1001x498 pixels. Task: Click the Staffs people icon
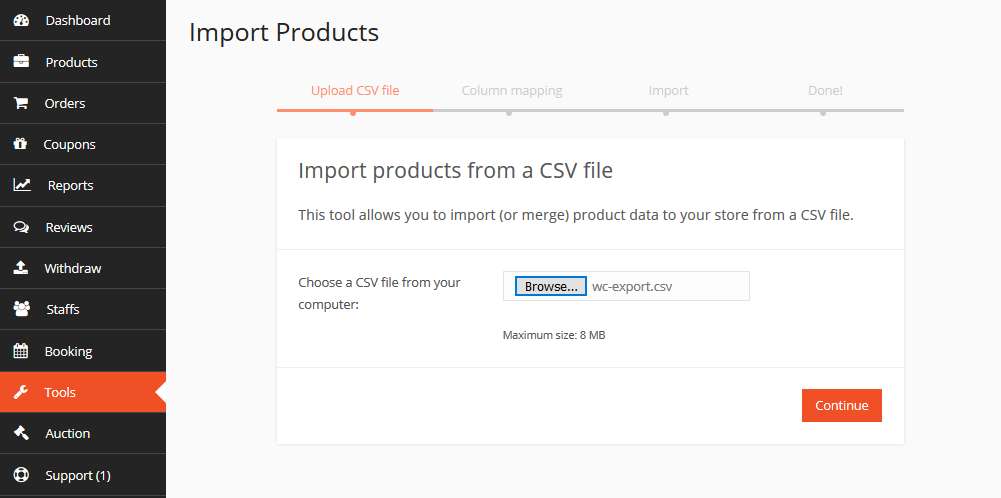21,309
